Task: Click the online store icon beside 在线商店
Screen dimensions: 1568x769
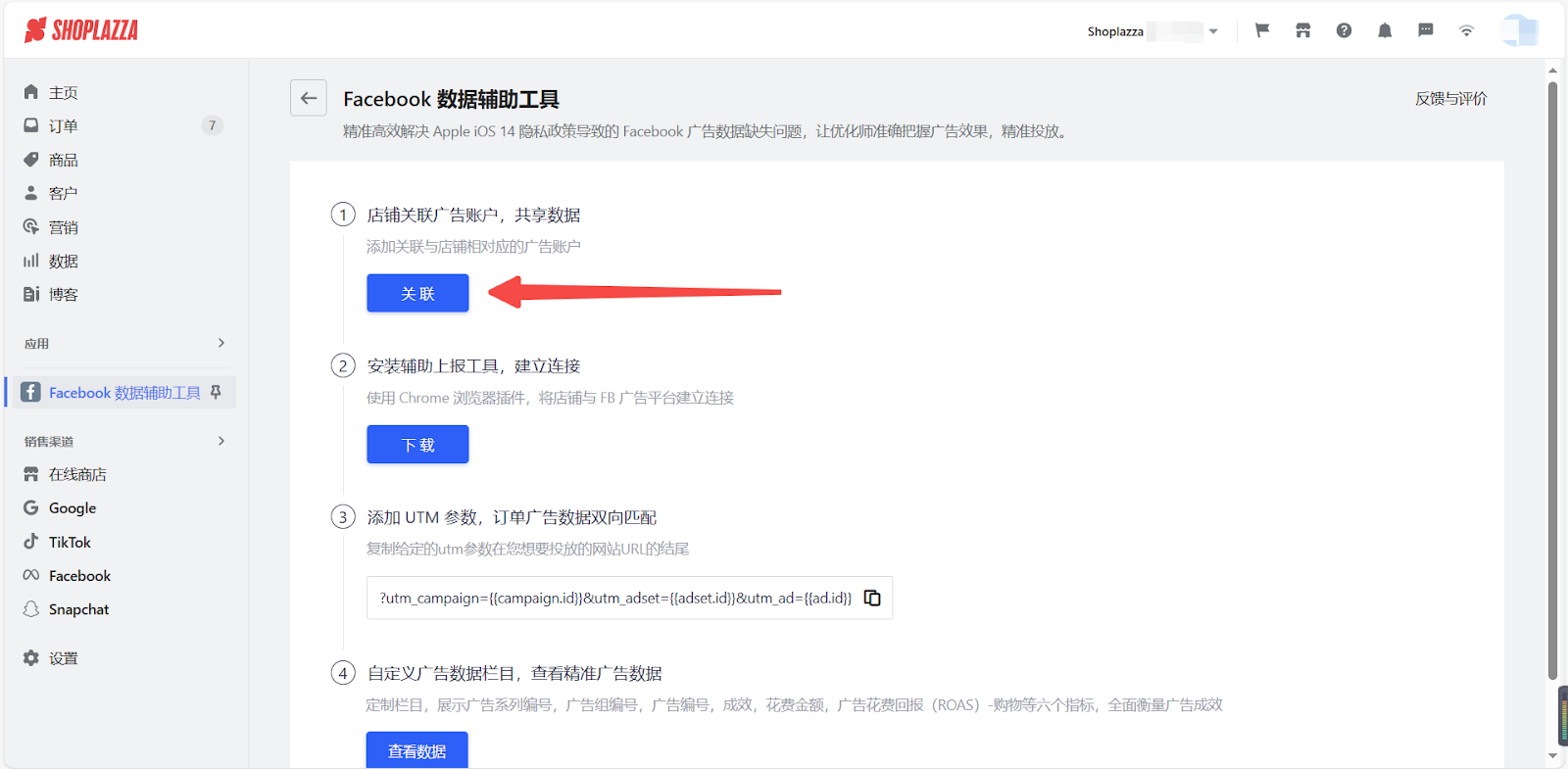Action: 31,474
